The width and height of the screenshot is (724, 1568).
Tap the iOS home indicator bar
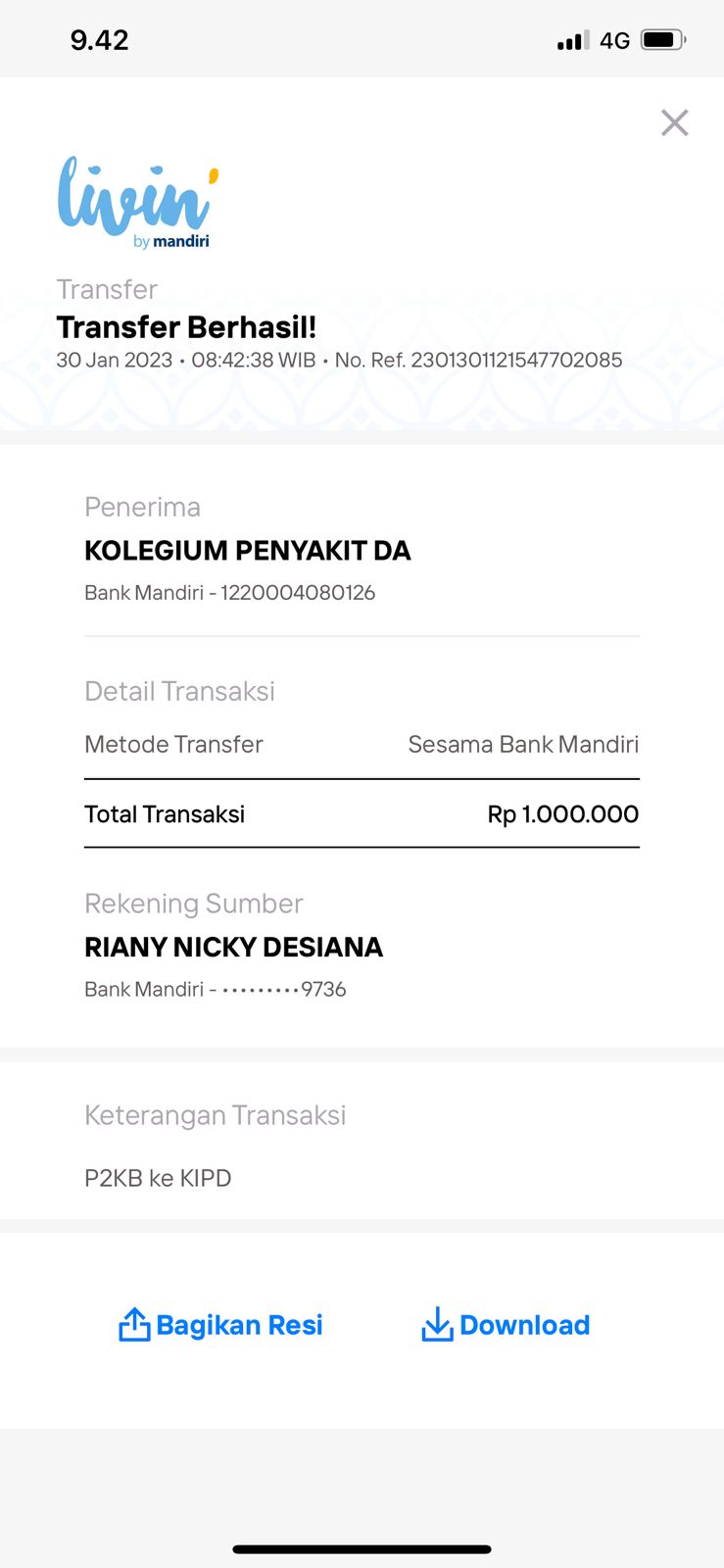[362, 1549]
